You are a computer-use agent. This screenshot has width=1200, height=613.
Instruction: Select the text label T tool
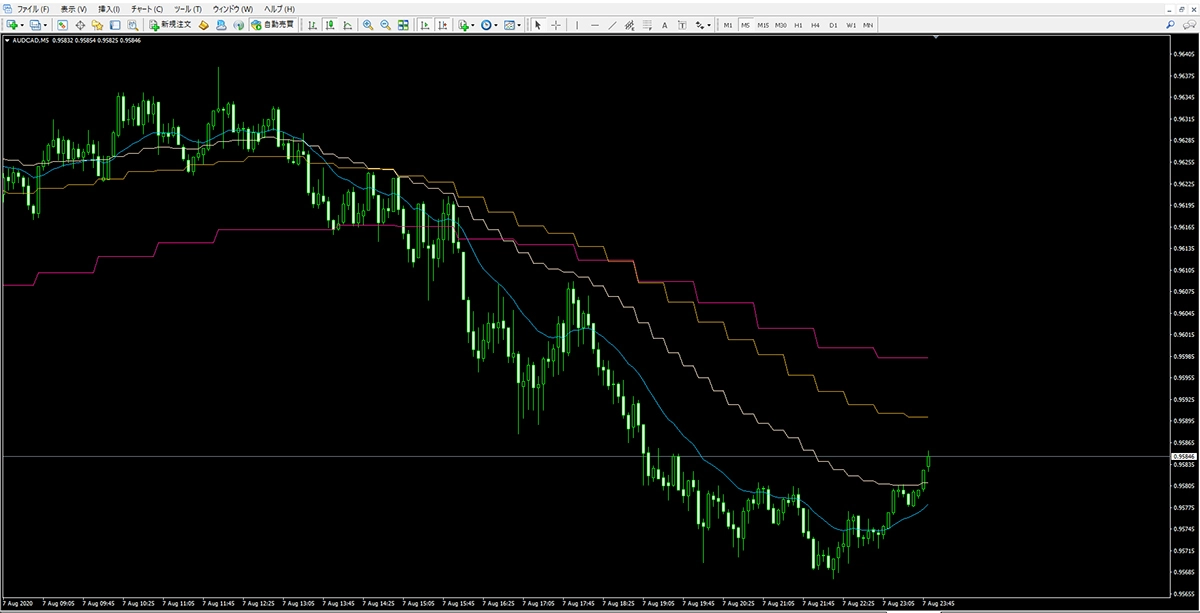pyautogui.click(x=682, y=24)
